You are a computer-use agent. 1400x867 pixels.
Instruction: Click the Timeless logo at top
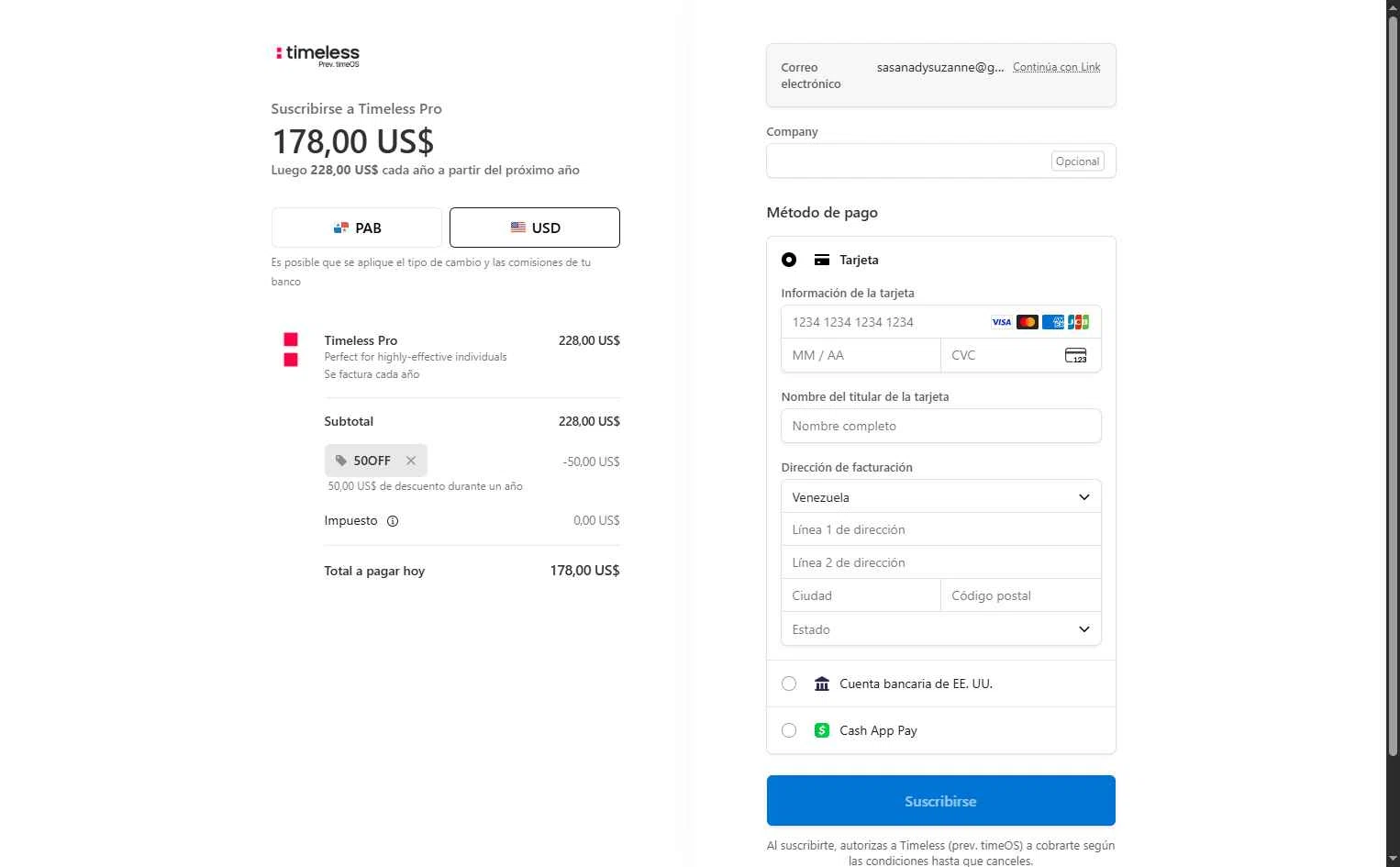pyautogui.click(x=317, y=55)
